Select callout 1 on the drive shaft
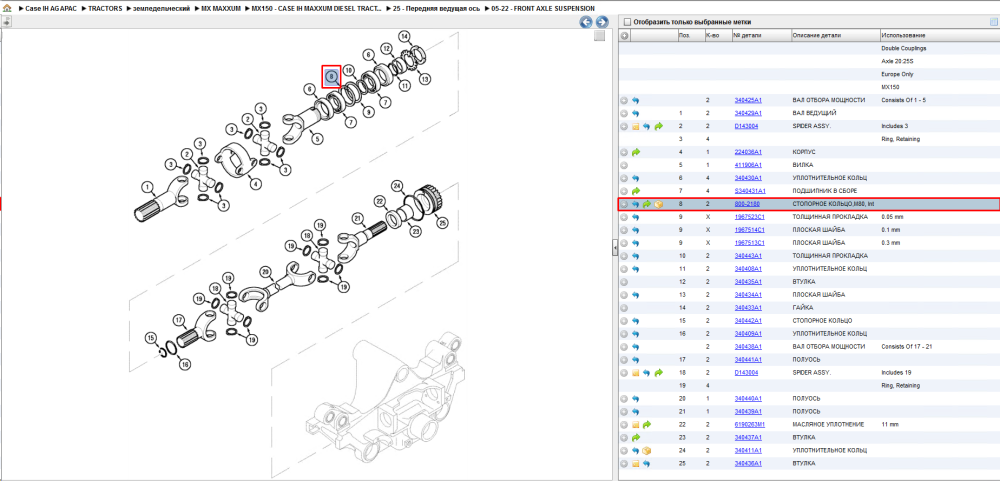The height and width of the screenshot is (481, 1000). 148,188
